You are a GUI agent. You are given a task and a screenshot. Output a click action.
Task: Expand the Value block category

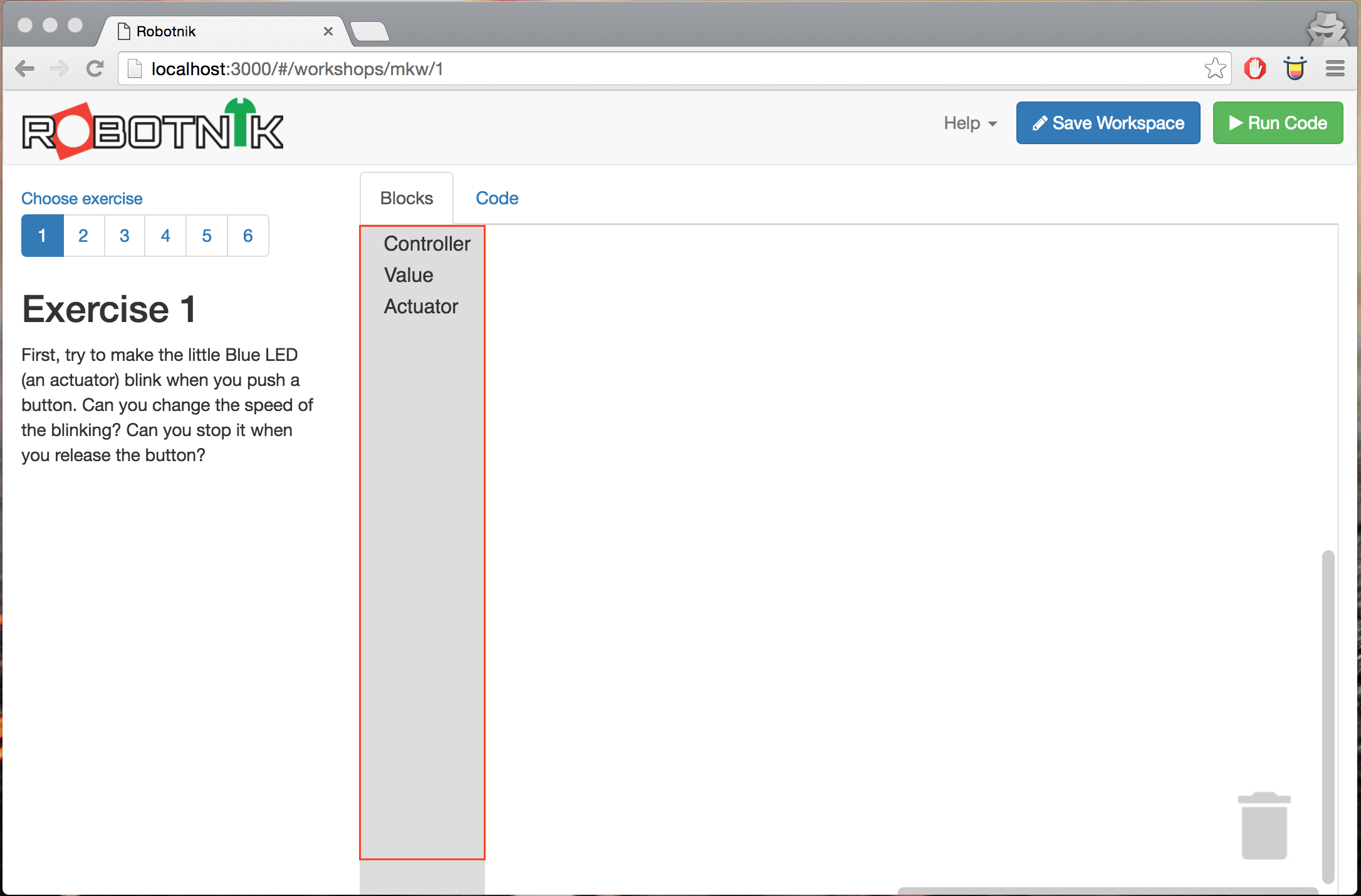point(409,275)
